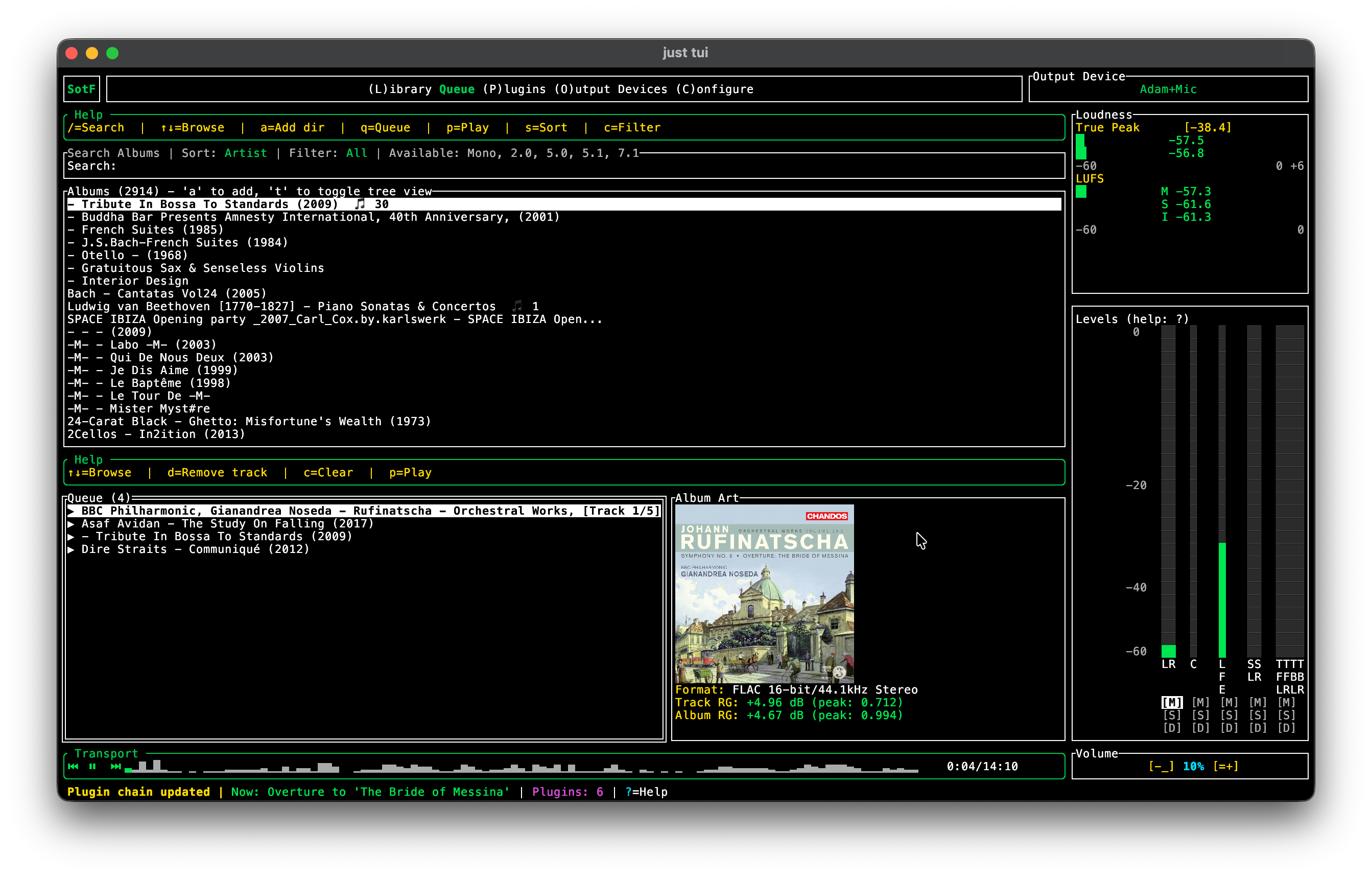The height and width of the screenshot is (877, 1372).
Task: Decrease volume with the [-_] button
Action: [1161, 767]
